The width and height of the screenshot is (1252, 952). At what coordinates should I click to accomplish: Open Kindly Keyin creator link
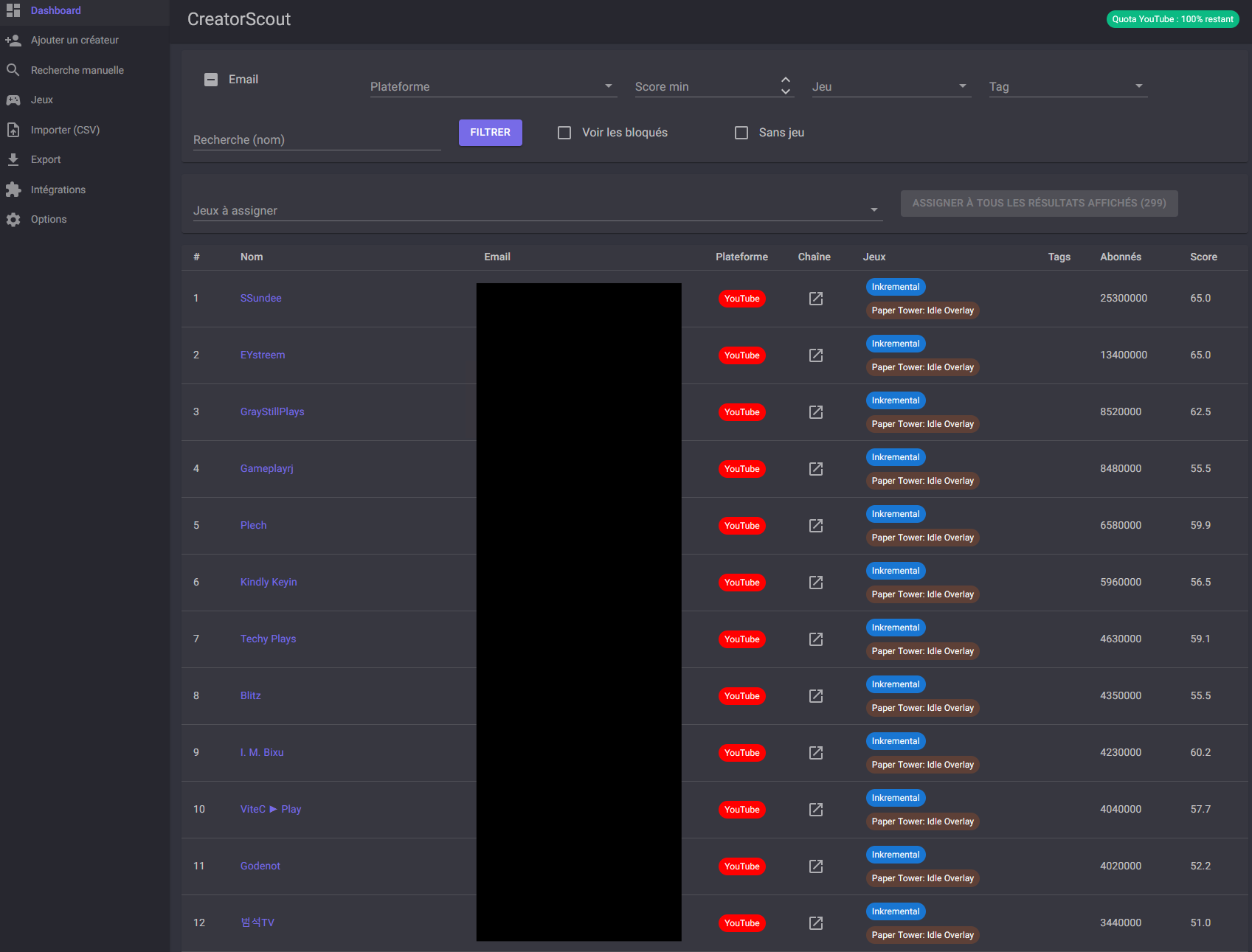click(269, 582)
